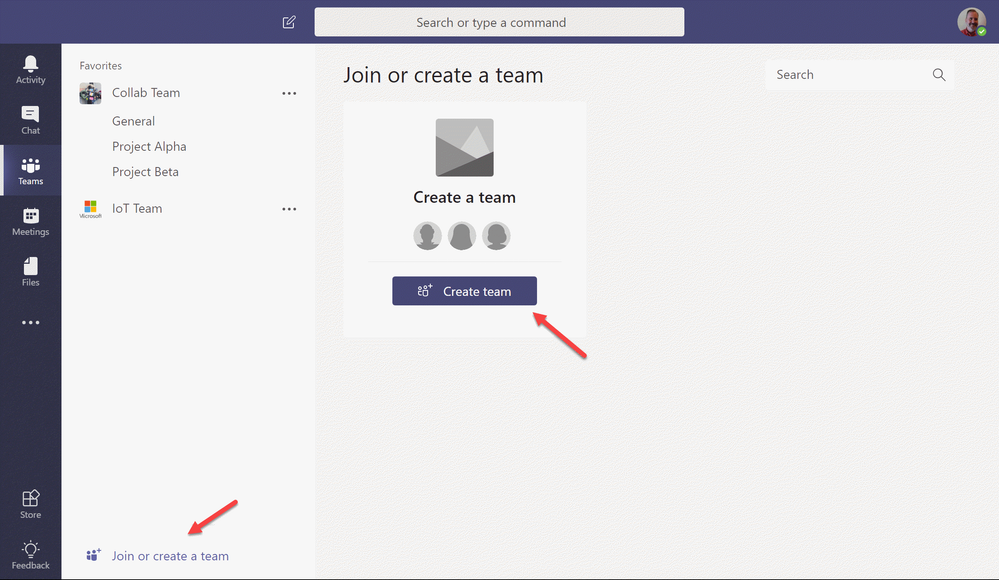
Task: Click the Join or create a team heading
Action: (x=443, y=75)
